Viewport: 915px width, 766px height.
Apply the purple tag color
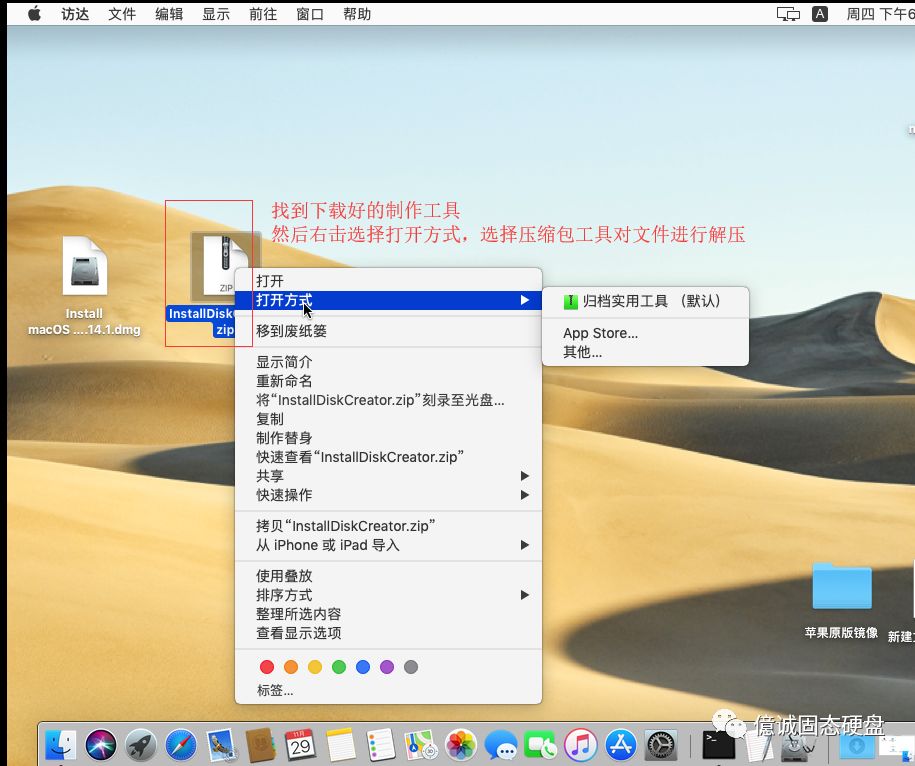point(387,667)
